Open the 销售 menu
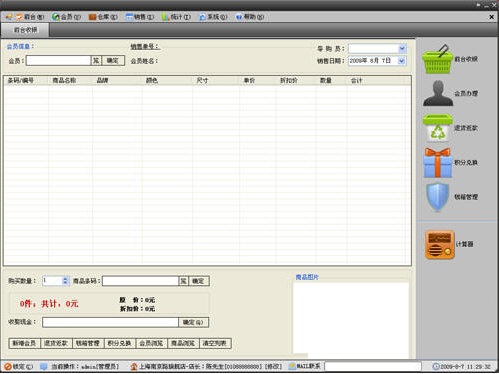Viewport: 499px width, 374px height. [x=140, y=17]
